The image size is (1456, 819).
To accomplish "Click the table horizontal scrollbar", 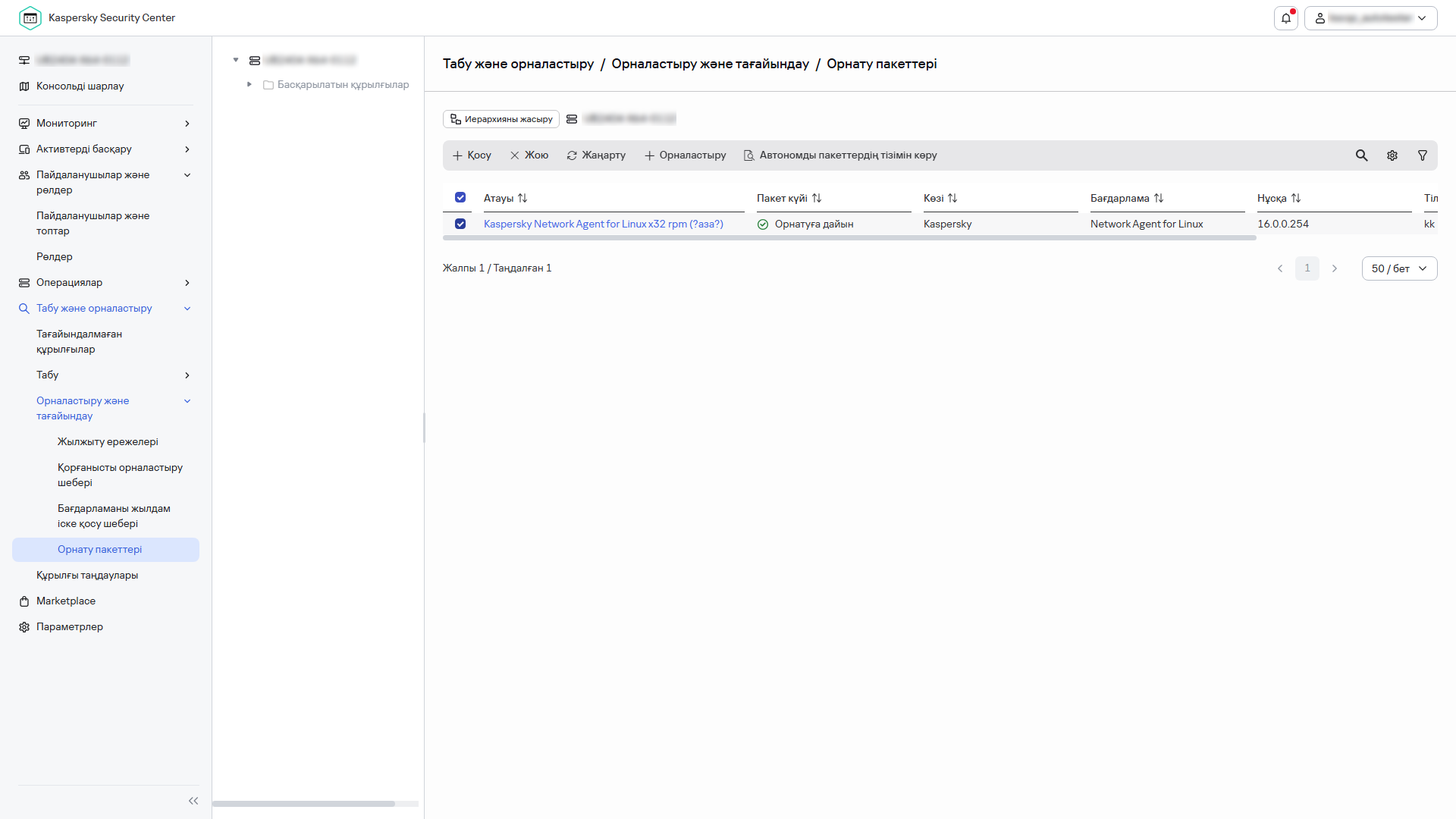I will [849, 238].
